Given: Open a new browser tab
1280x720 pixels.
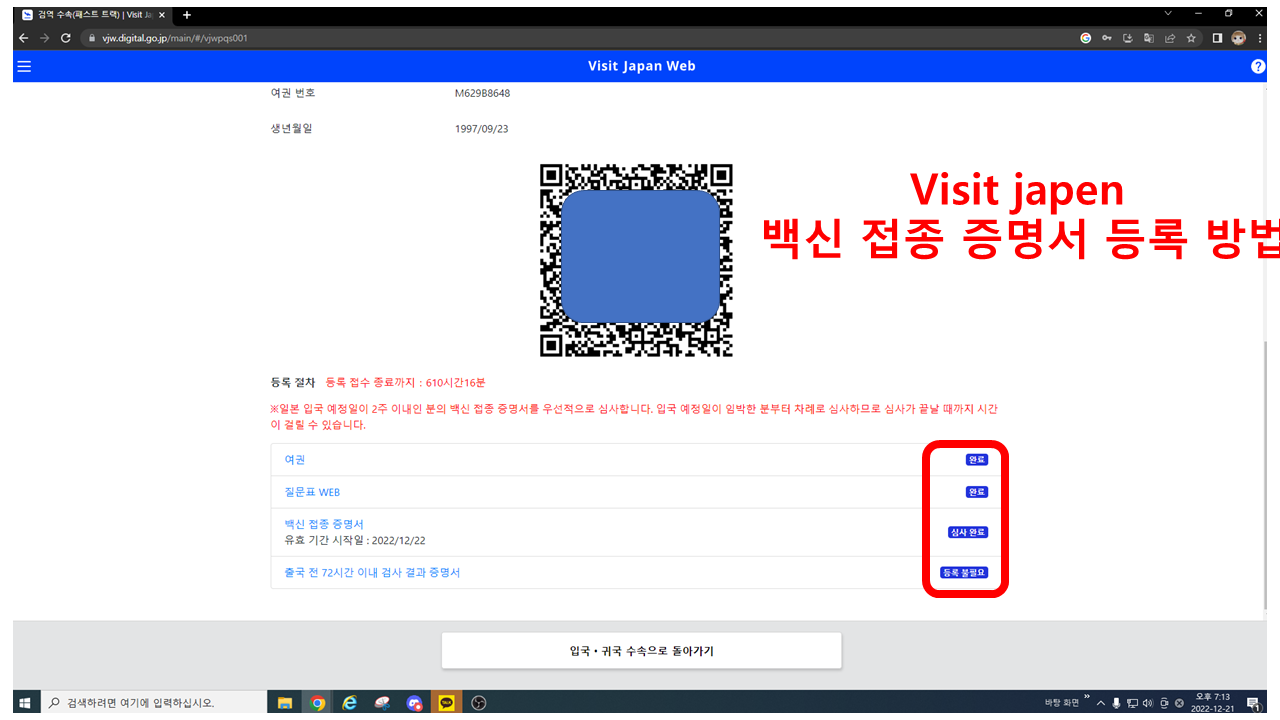Looking at the screenshot, I should pyautogui.click(x=187, y=15).
